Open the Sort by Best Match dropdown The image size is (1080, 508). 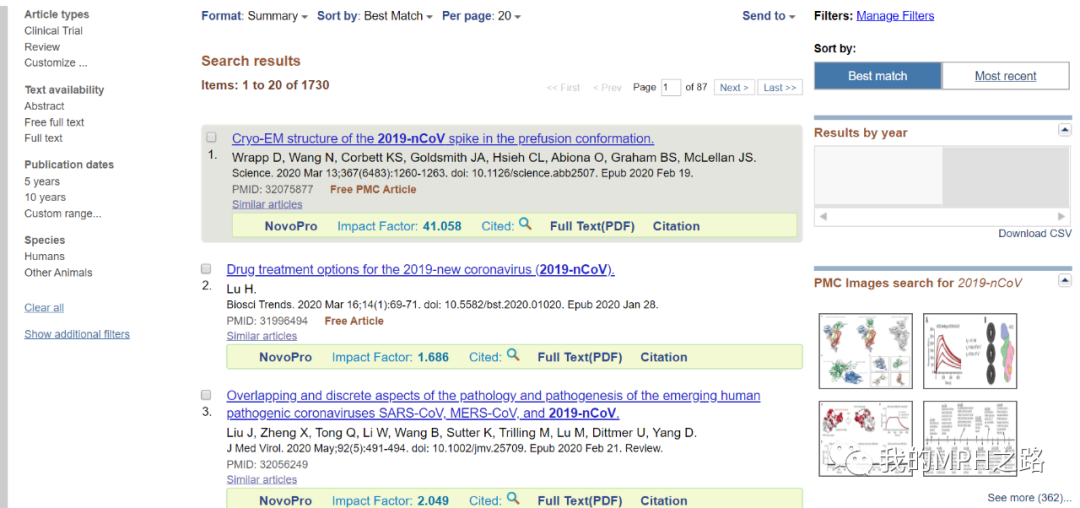[x=375, y=16]
